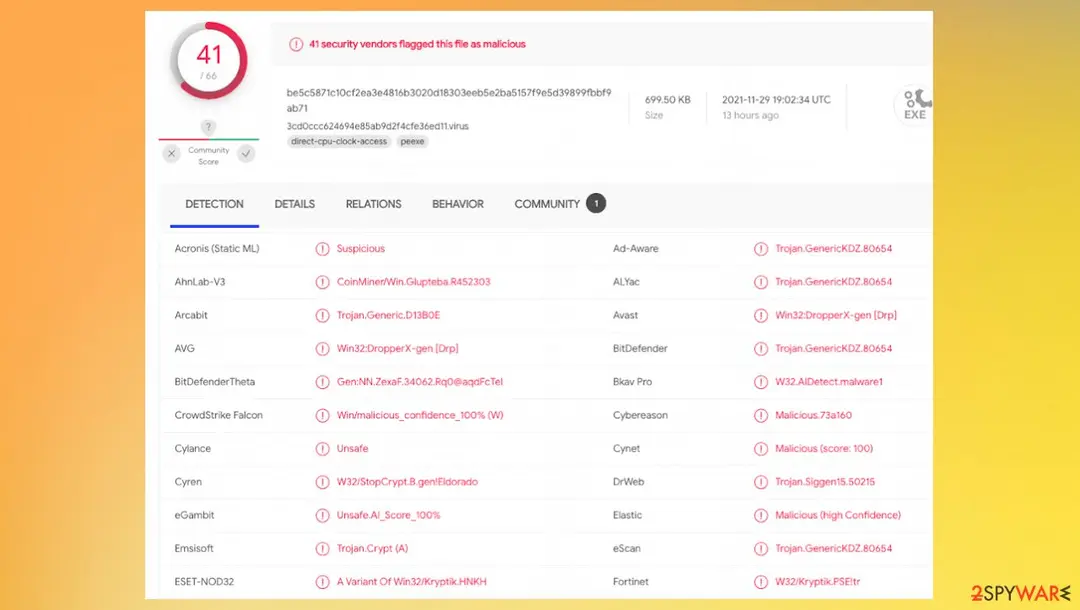Viewport: 1080px width, 610px height.
Task: Click A Variant Of Win32/Kryptik.HNKH result
Action: pos(411,582)
